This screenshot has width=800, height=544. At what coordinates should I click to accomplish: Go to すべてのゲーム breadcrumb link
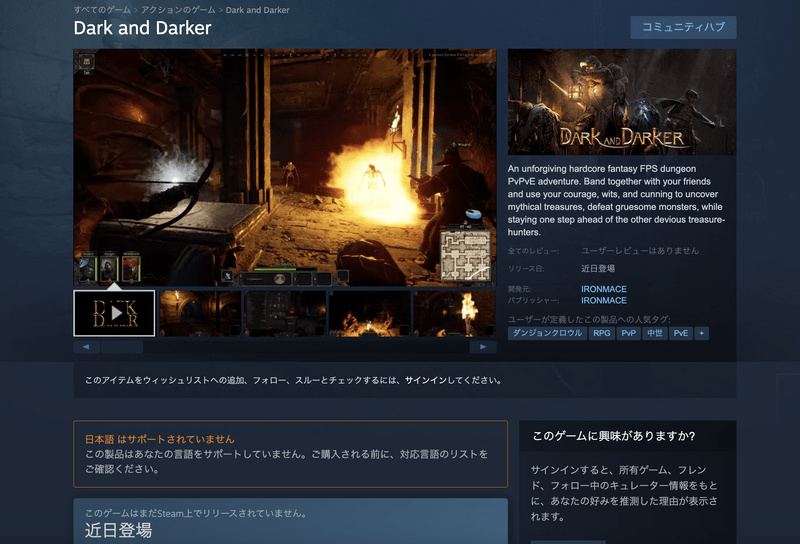[x=102, y=10]
